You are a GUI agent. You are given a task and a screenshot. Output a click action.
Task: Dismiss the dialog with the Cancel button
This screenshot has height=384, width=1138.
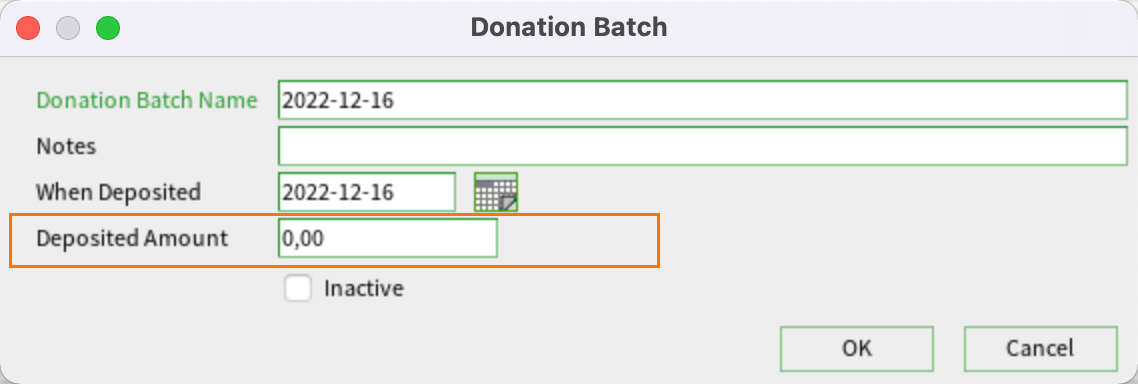pos(1040,348)
